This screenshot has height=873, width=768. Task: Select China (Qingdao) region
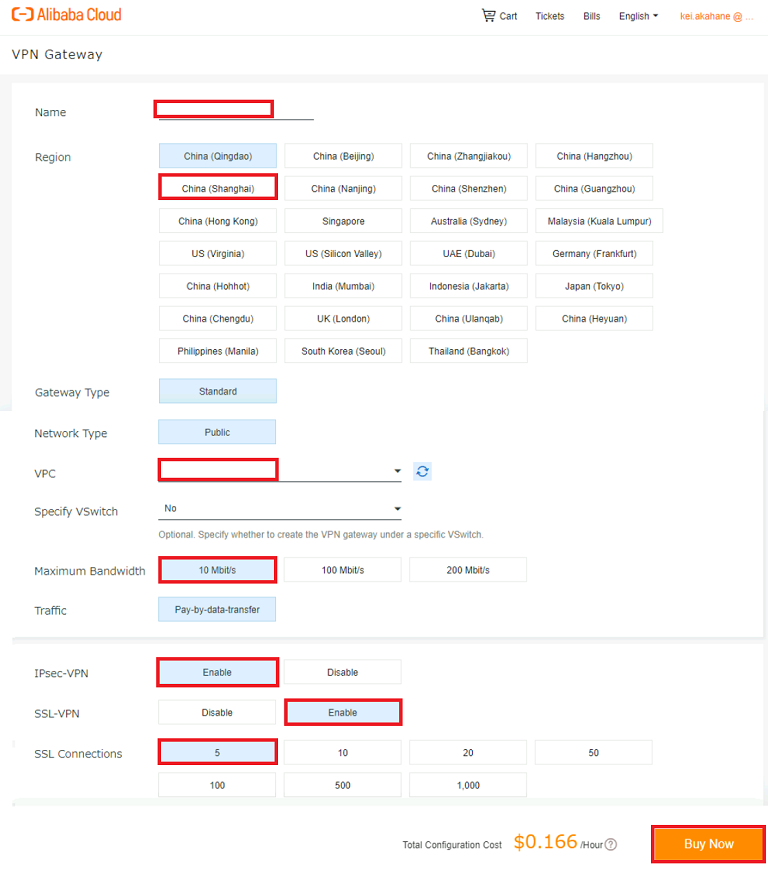[218, 156]
